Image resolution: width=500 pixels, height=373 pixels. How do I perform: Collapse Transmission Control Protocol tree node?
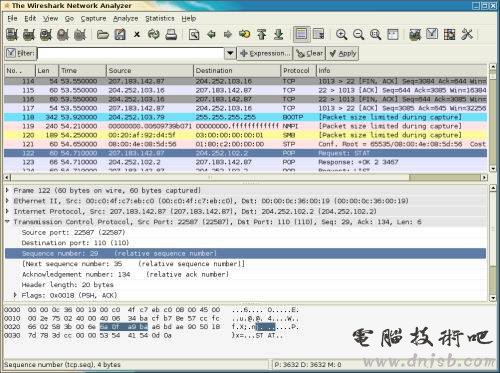[7, 222]
